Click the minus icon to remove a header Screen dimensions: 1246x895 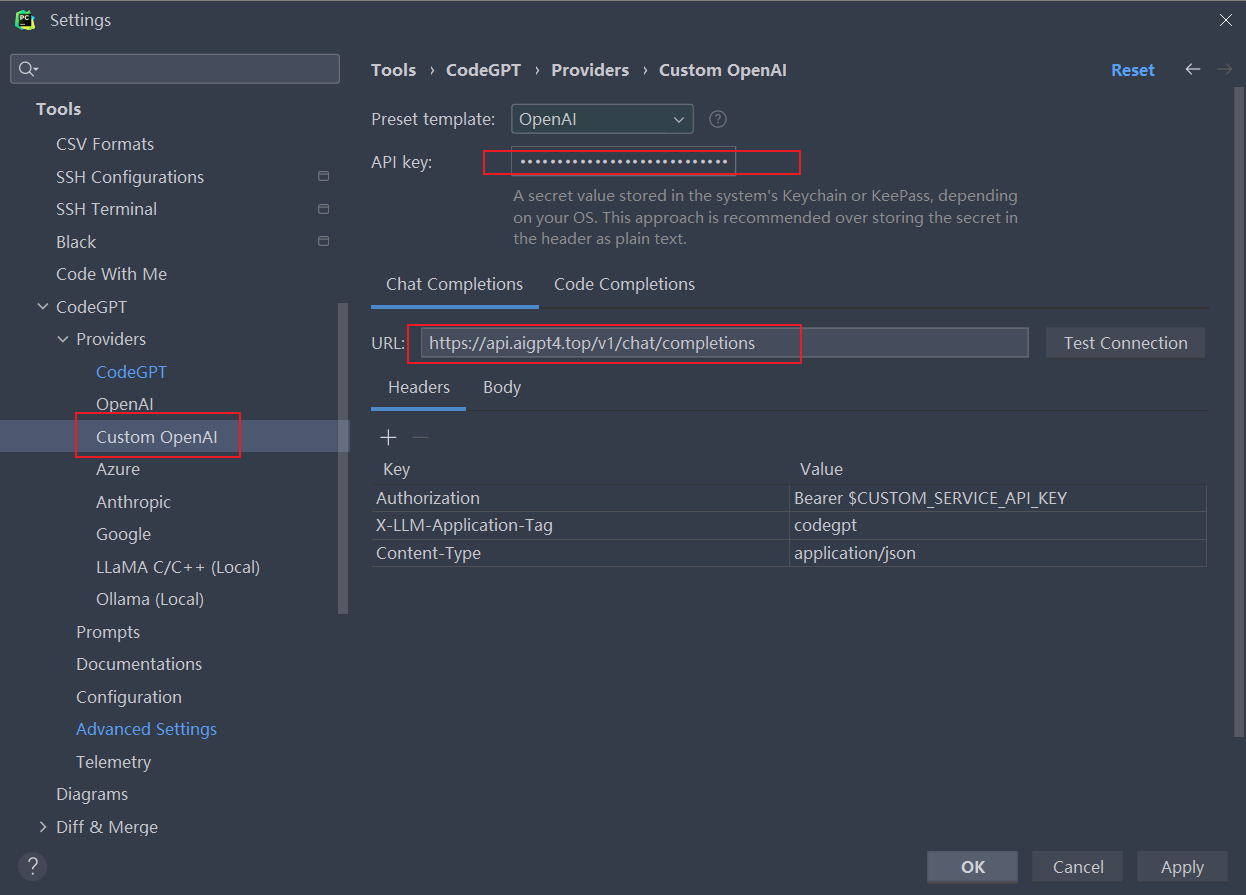click(421, 437)
